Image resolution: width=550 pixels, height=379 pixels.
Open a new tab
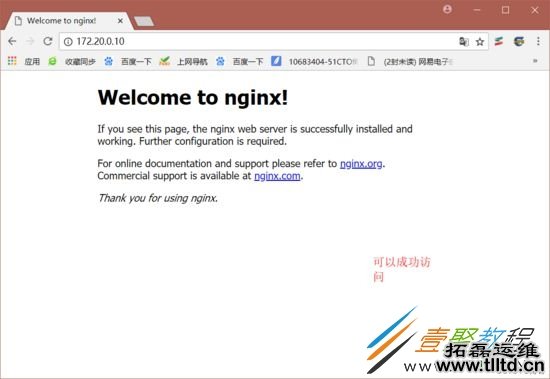[x=144, y=21]
